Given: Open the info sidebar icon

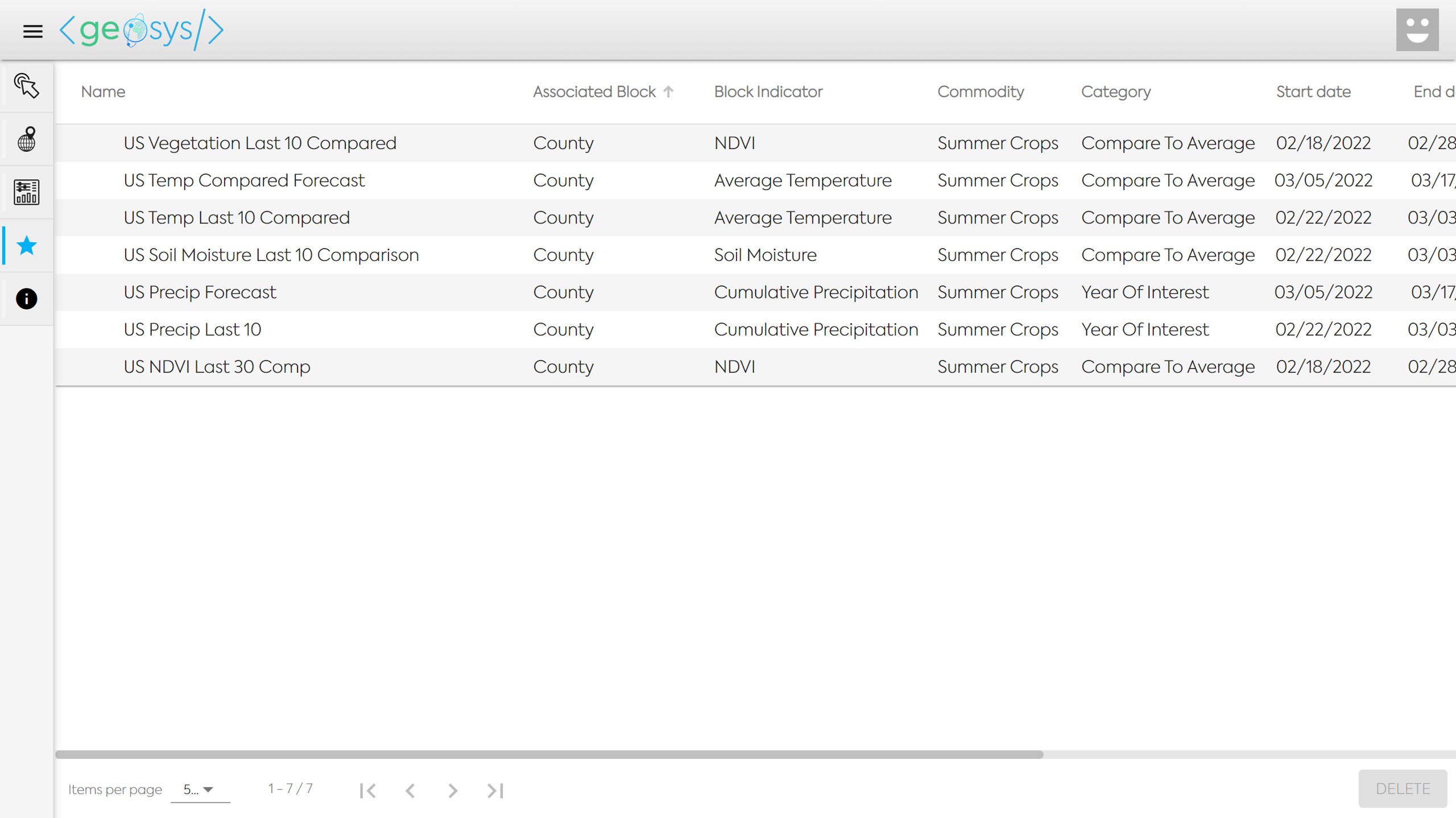Looking at the screenshot, I should 26,299.
